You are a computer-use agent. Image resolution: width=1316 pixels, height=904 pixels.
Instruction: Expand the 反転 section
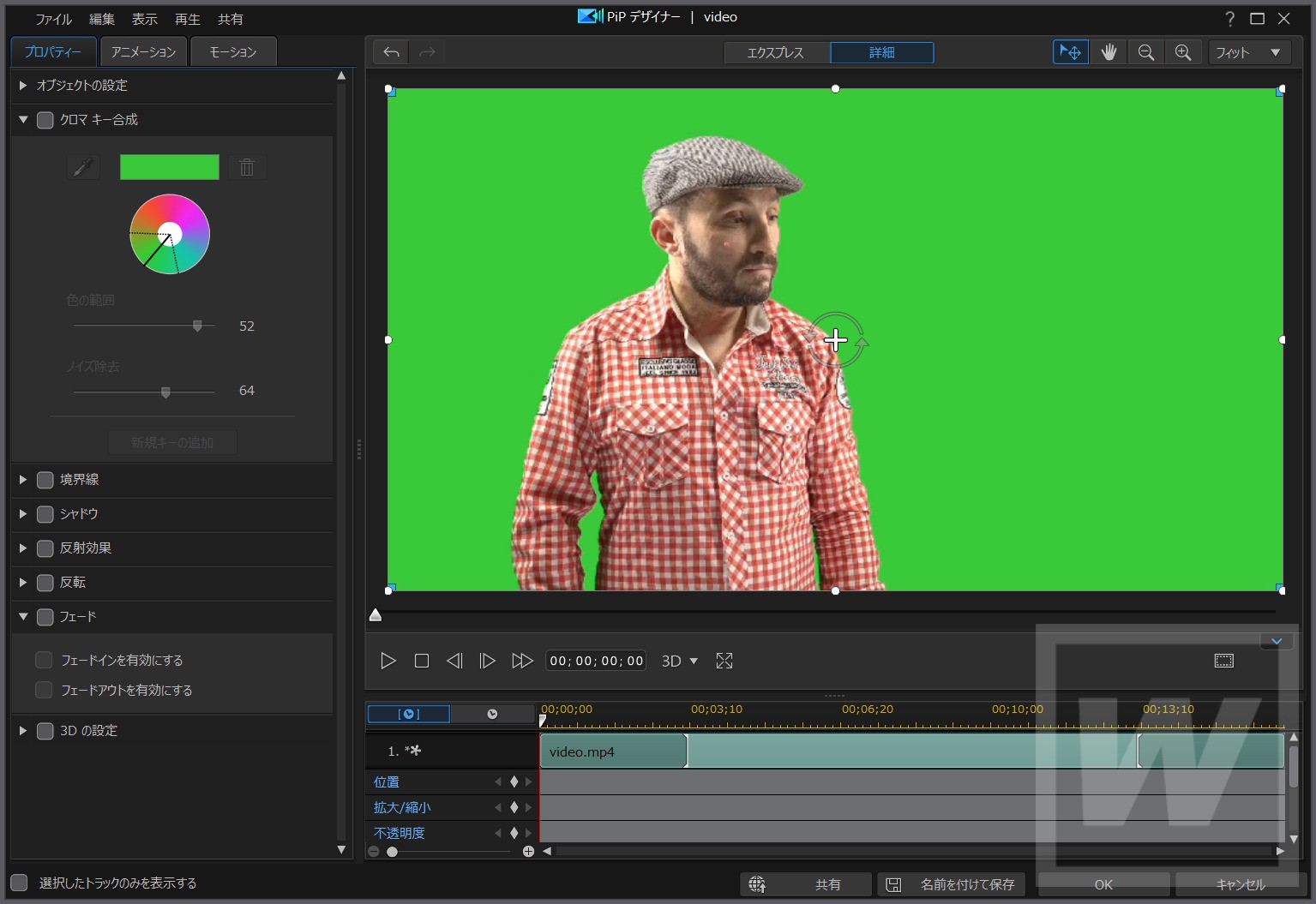pyautogui.click(x=23, y=583)
